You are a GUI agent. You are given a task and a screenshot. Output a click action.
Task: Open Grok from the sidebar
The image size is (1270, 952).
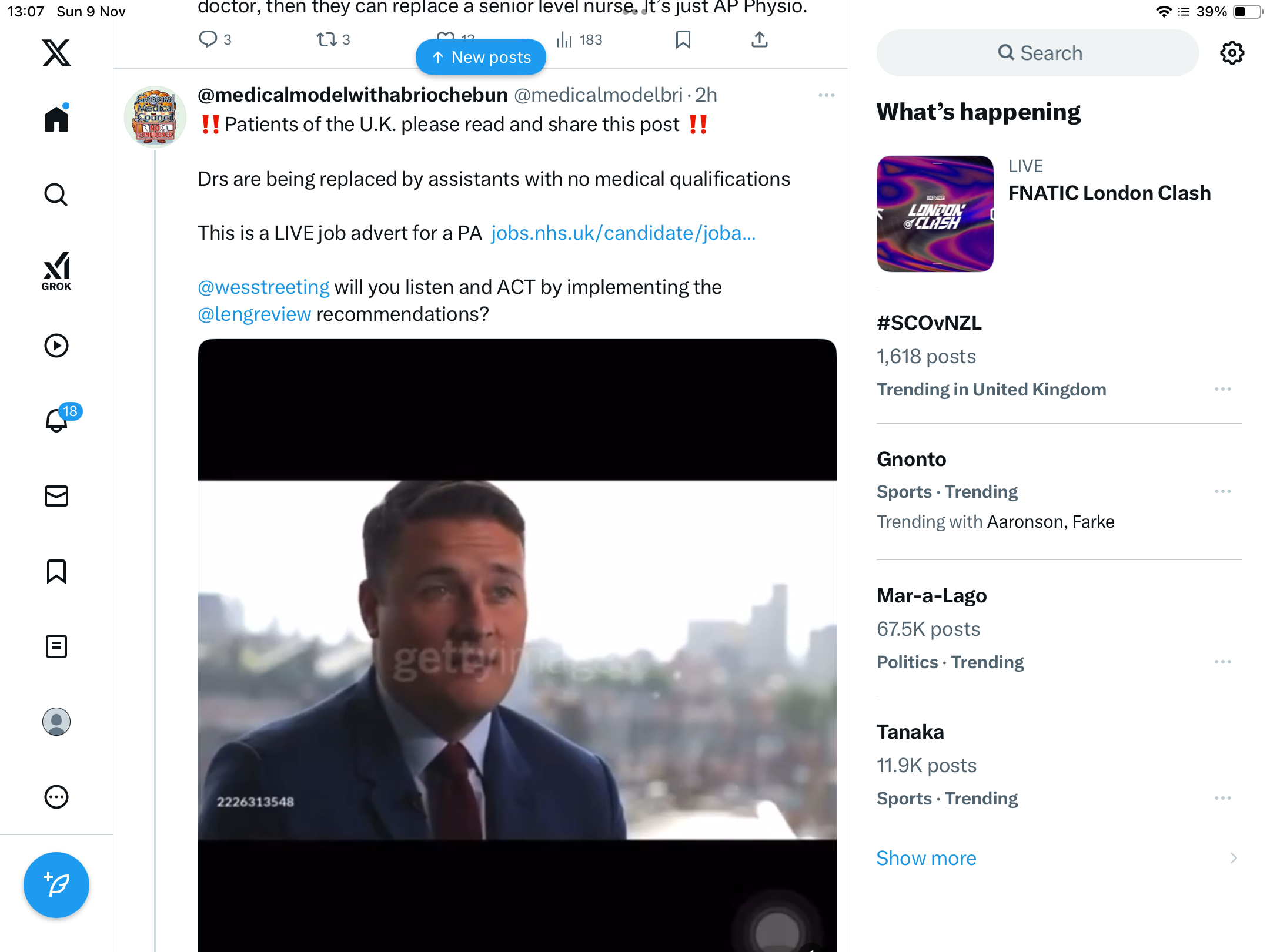pyautogui.click(x=56, y=271)
